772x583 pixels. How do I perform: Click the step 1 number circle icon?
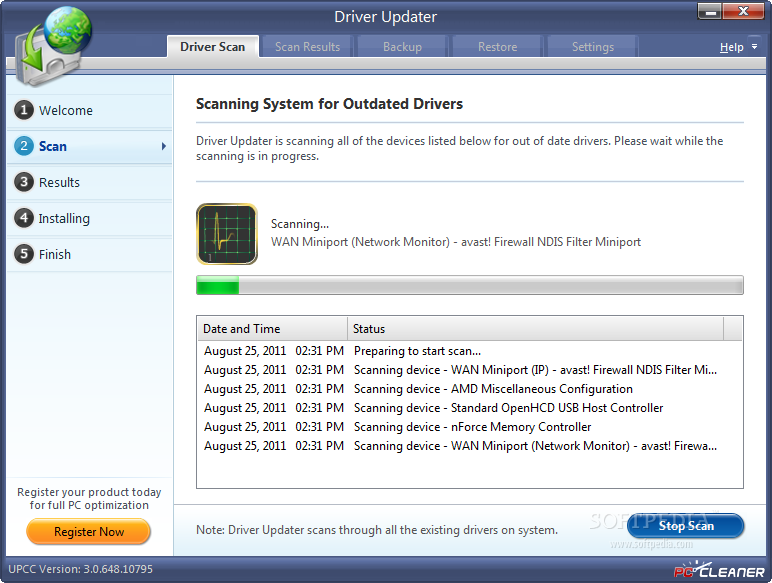click(x=24, y=110)
